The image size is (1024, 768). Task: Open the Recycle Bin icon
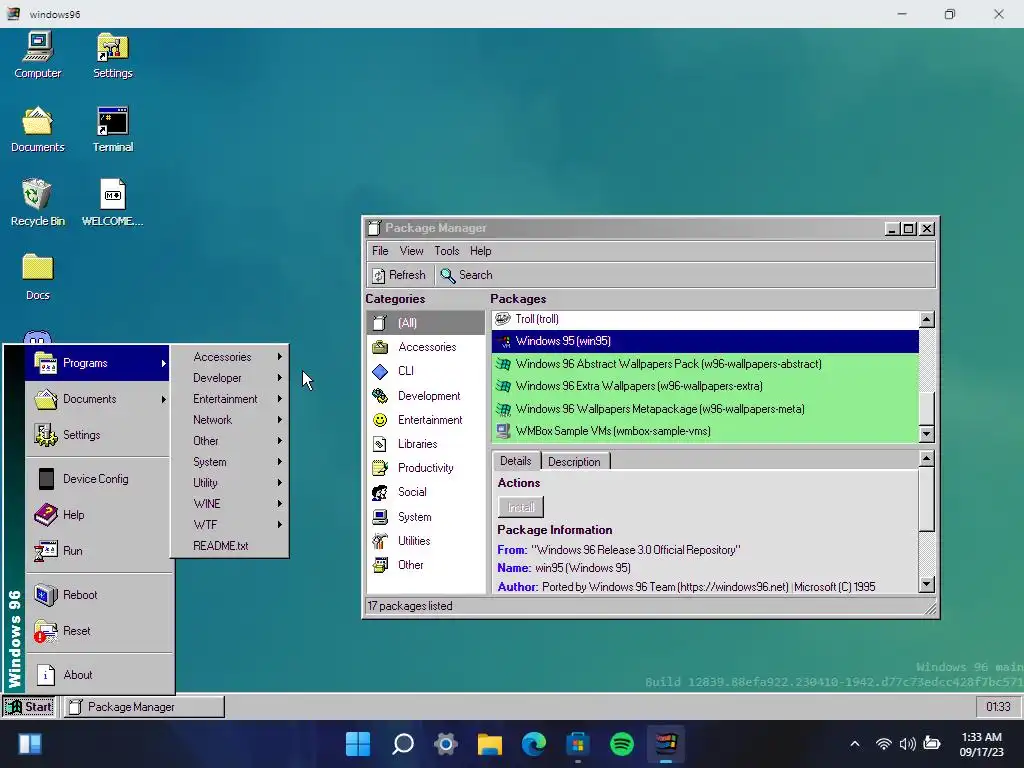click(x=38, y=202)
